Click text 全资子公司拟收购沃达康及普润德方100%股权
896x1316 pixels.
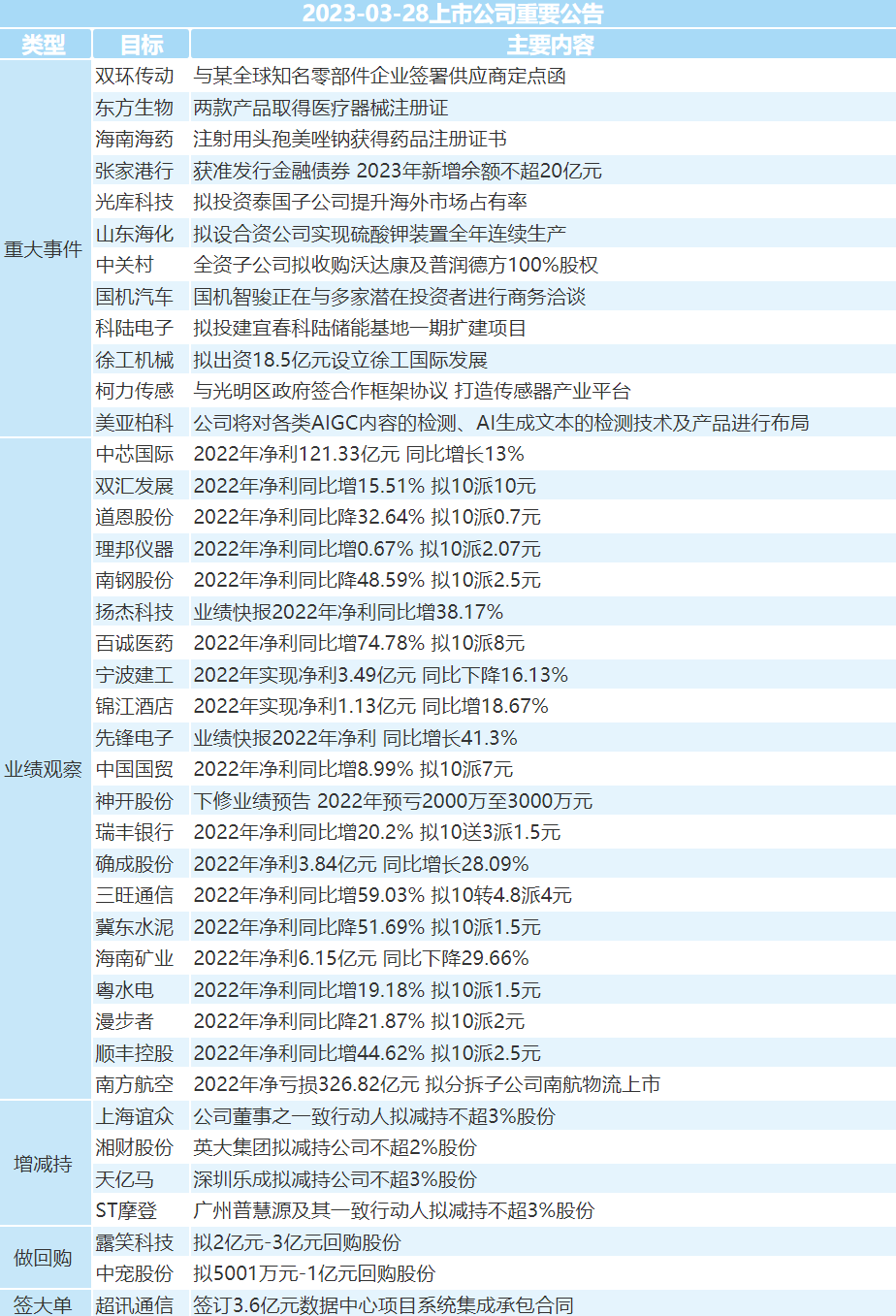click(x=396, y=265)
